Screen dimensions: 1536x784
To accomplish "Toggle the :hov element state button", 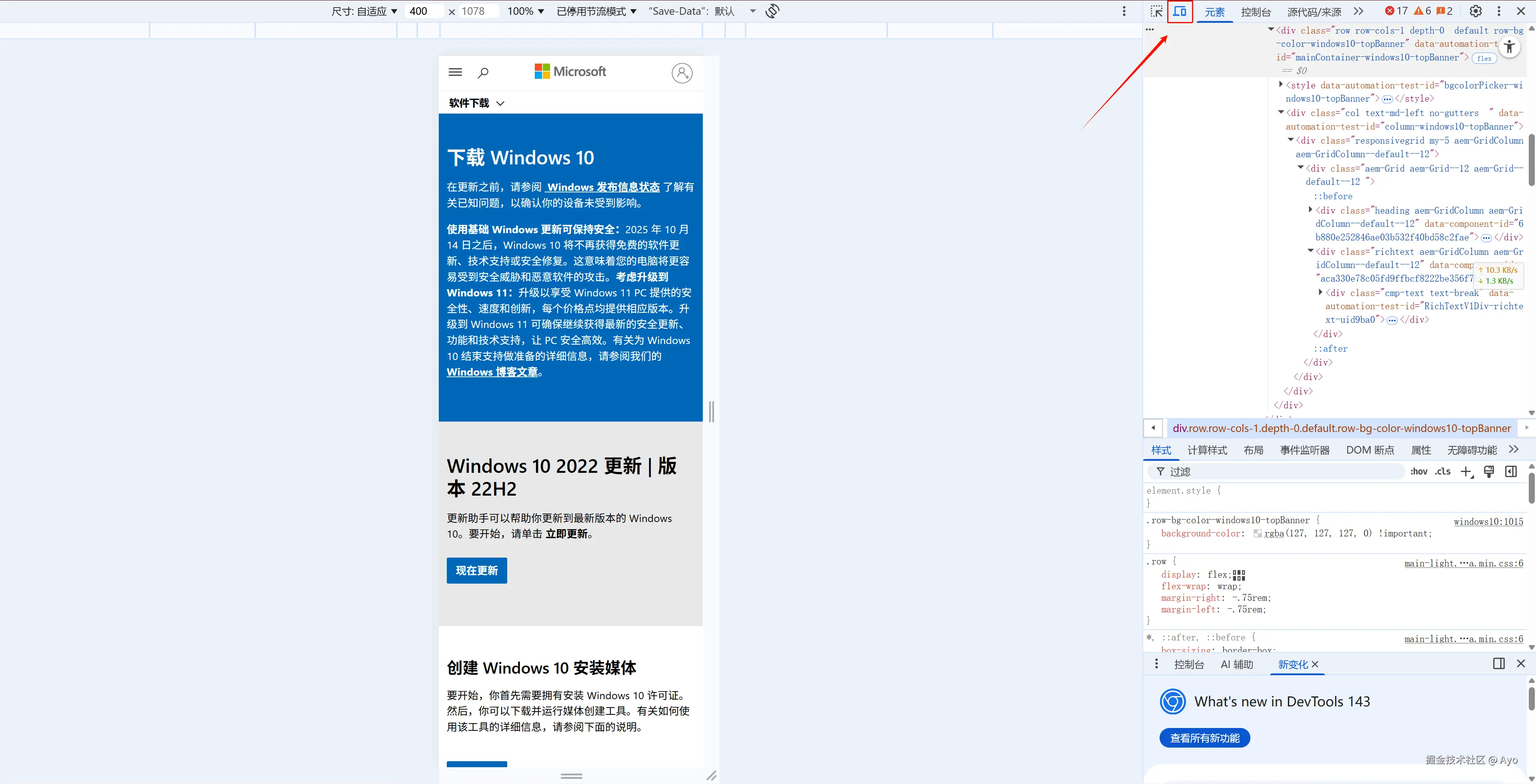I will click(x=1418, y=472).
